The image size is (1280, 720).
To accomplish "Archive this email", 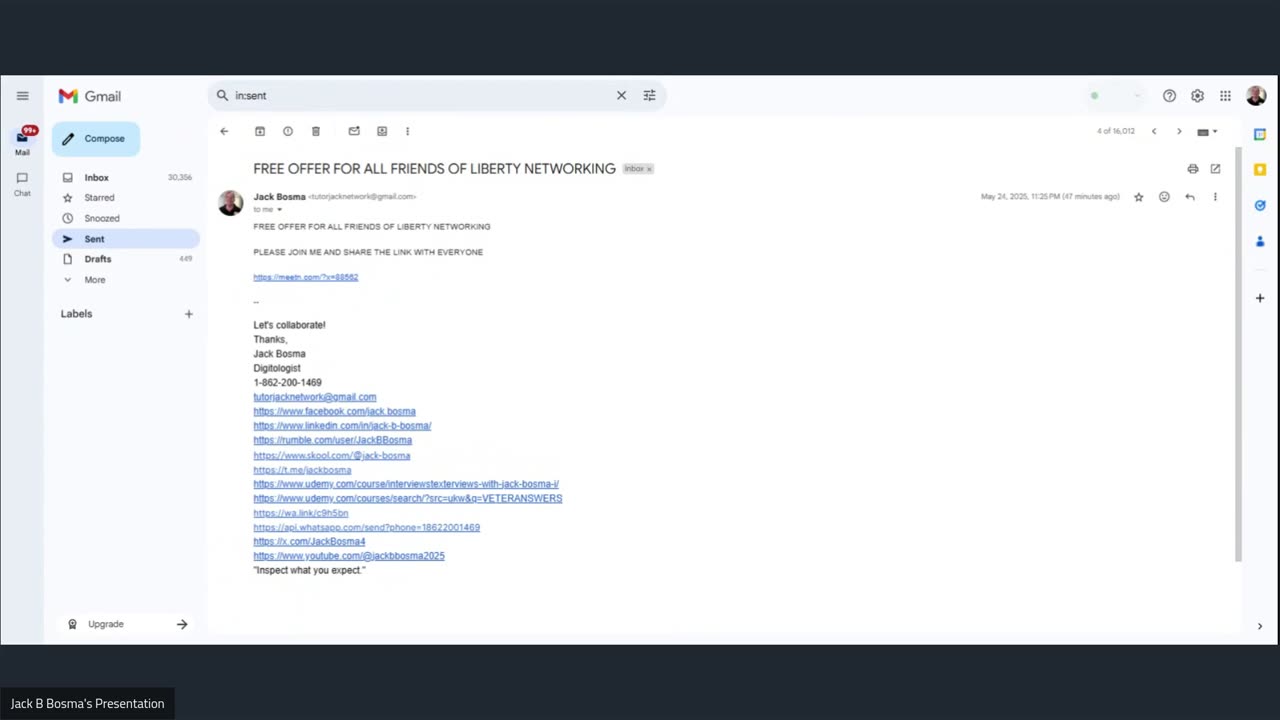I will (260, 131).
